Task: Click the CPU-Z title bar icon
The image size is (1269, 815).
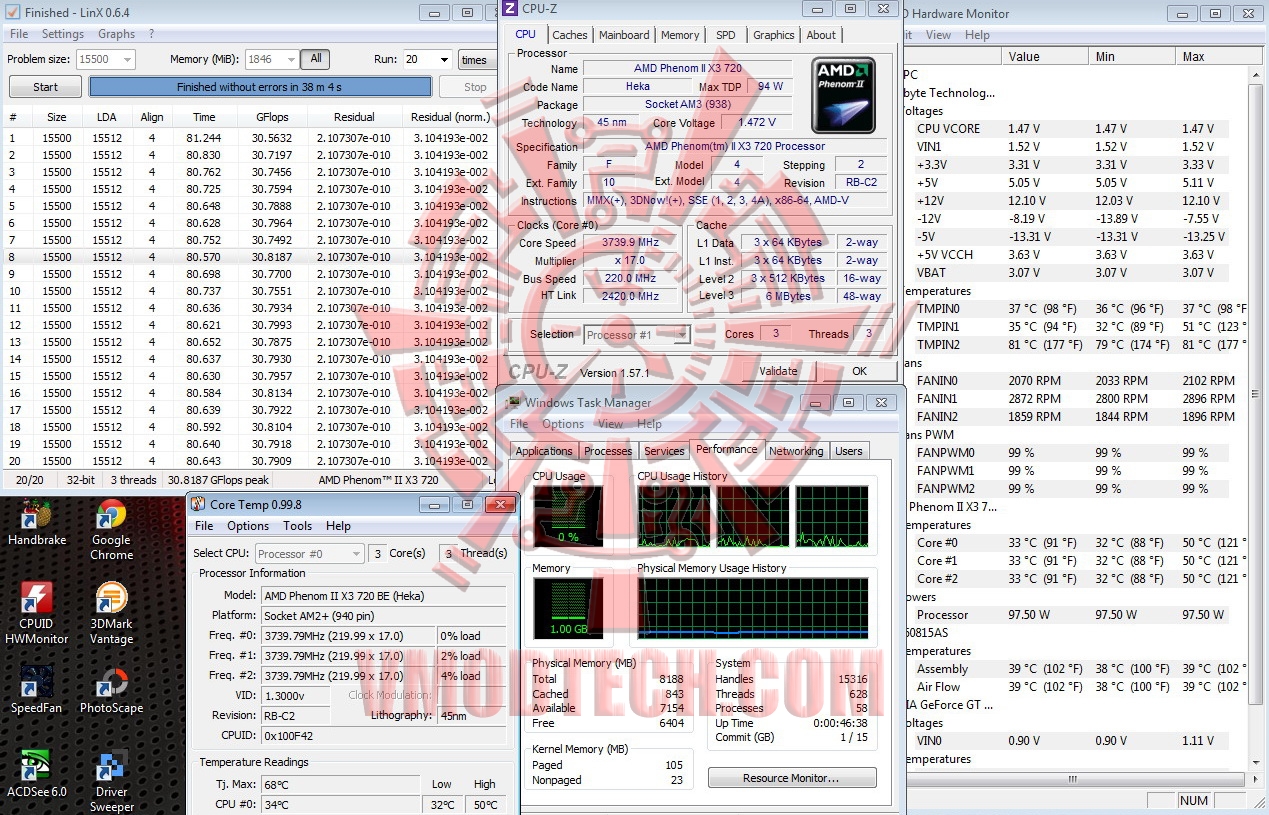Action: (x=509, y=8)
